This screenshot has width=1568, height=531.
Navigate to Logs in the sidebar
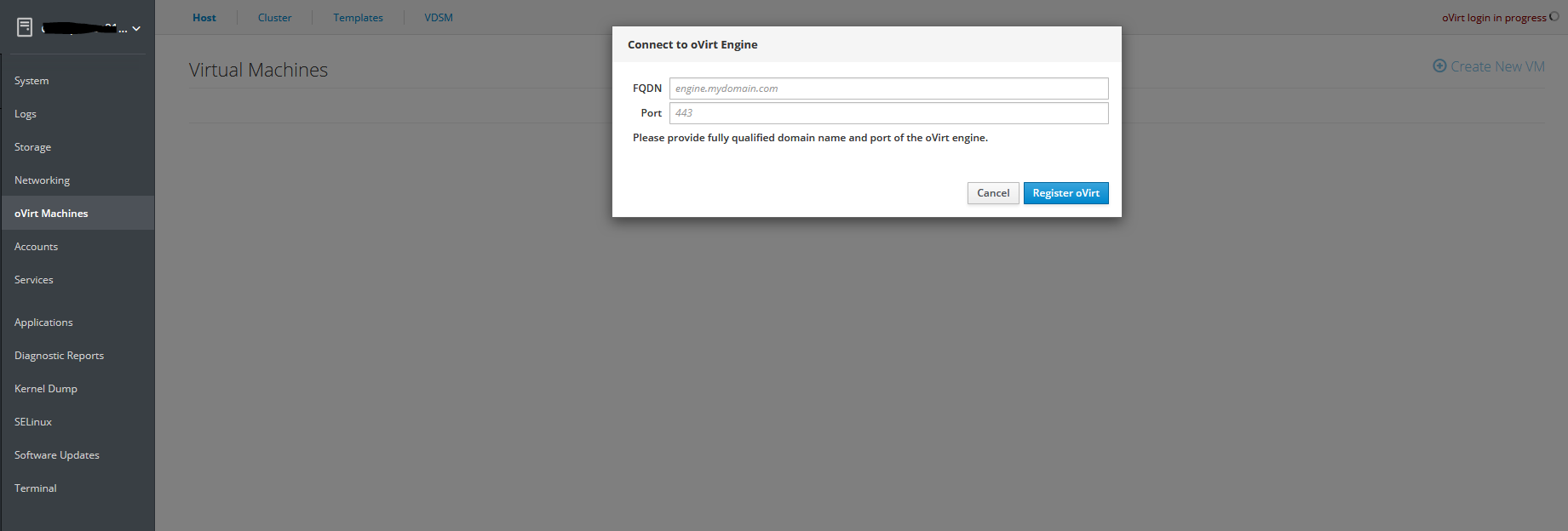coord(26,114)
